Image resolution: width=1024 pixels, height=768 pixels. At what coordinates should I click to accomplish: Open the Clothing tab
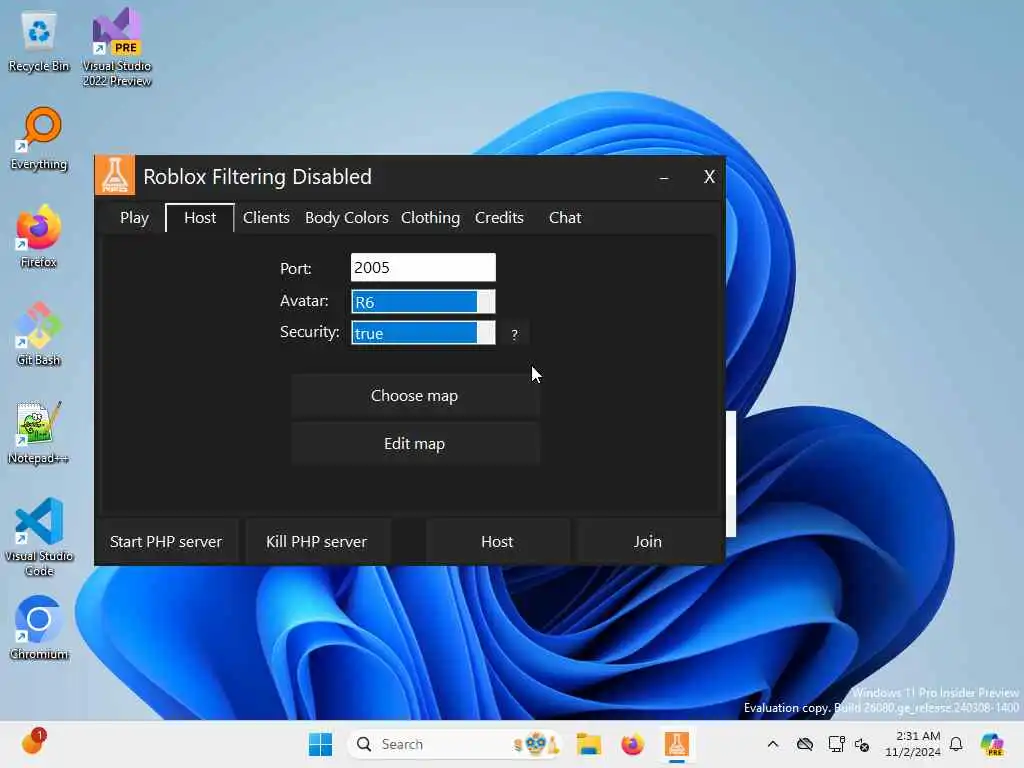430,217
